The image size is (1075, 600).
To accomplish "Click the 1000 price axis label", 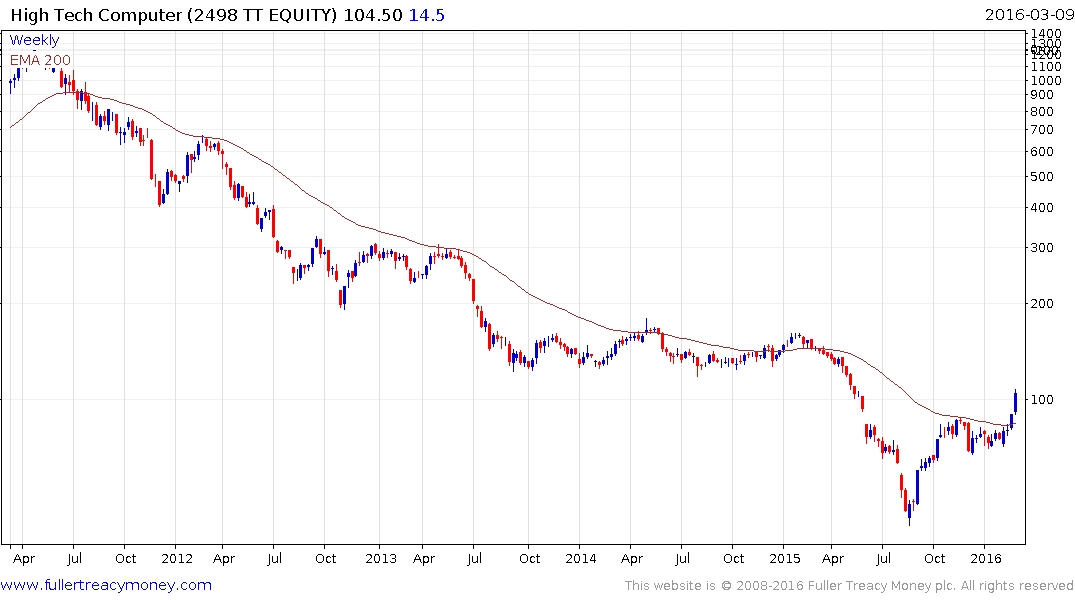I will click(x=1046, y=80).
